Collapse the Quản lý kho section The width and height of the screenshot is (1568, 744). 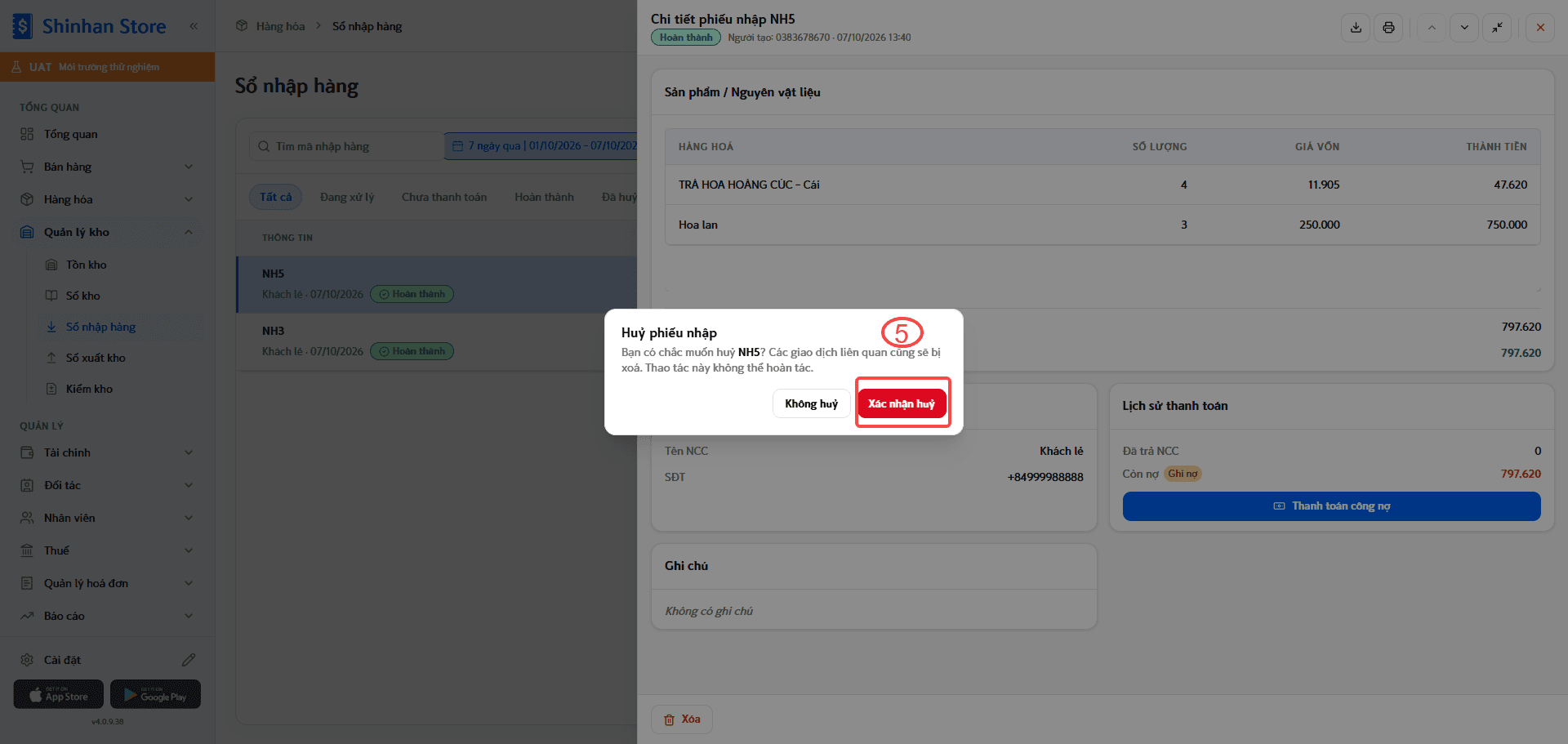(107, 232)
